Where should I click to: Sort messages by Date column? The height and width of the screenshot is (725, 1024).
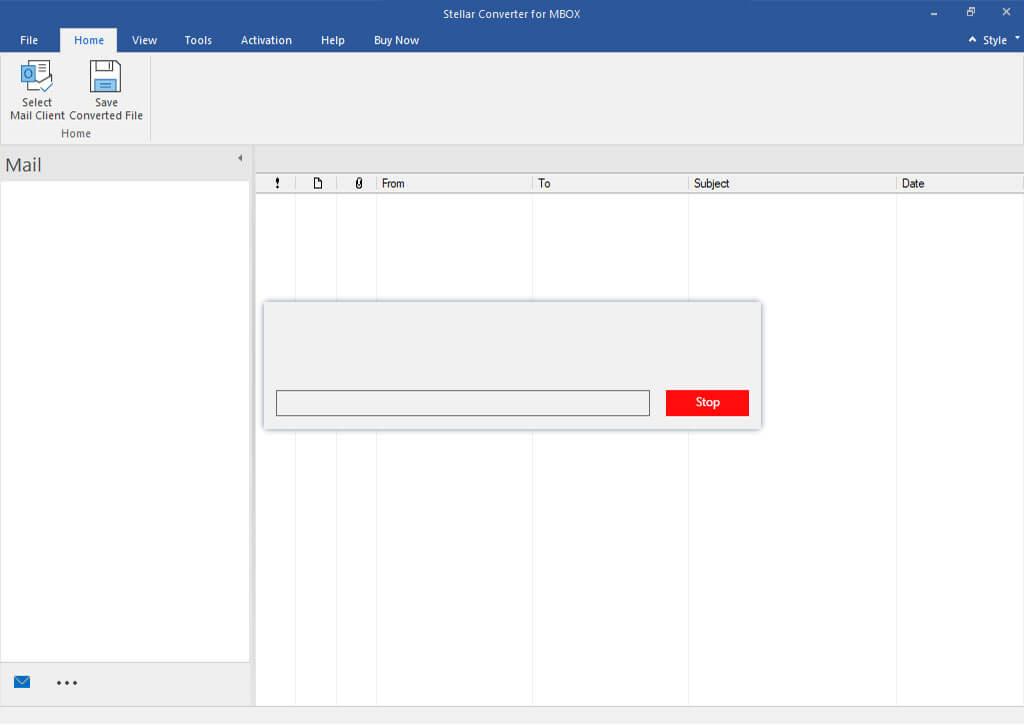point(959,184)
